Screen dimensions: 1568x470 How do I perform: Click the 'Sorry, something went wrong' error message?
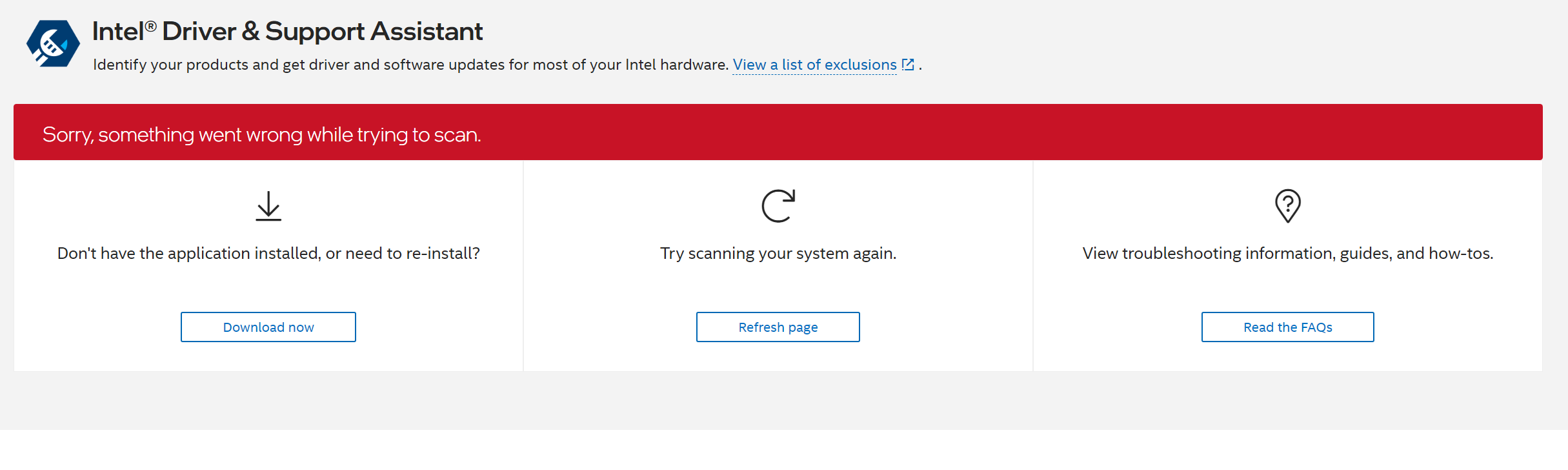(x=261, y=134)
